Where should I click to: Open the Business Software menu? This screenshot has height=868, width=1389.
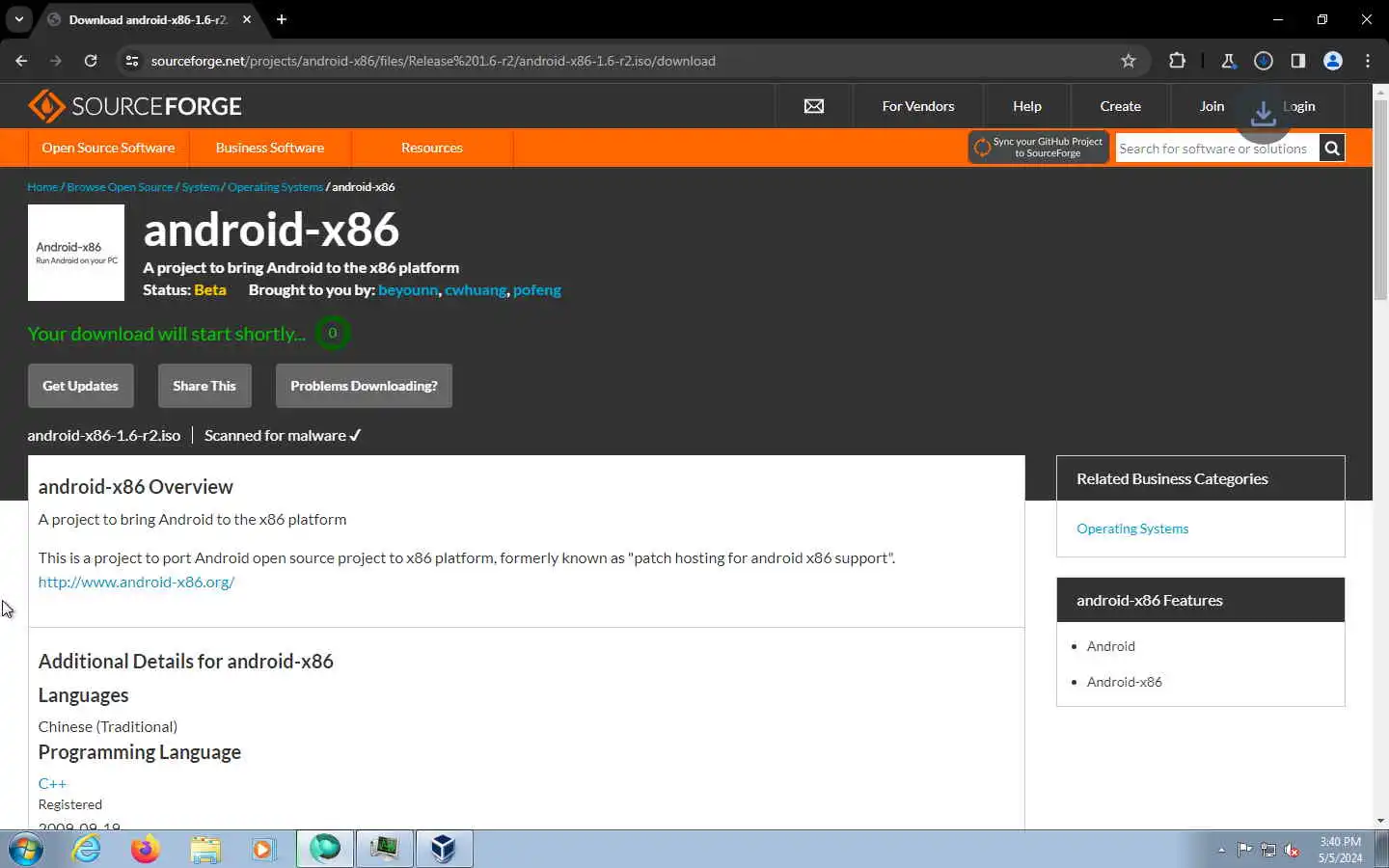click(270, 148)
